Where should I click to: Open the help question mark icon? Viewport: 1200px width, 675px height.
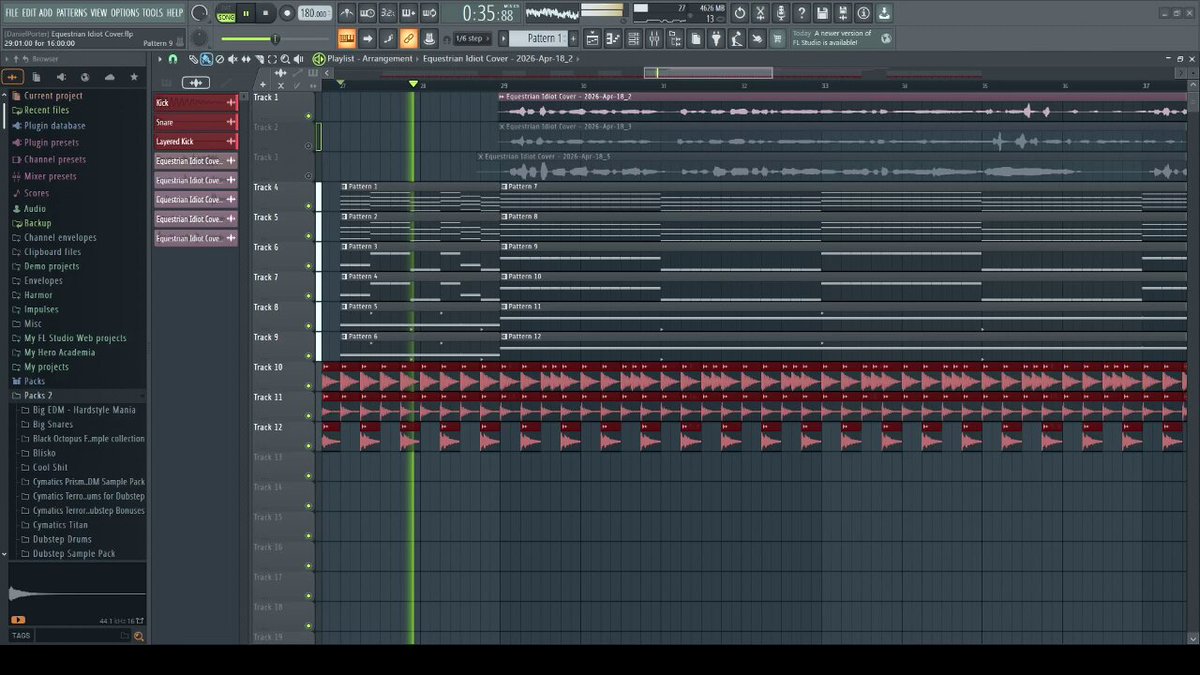[x=801, y=13]
